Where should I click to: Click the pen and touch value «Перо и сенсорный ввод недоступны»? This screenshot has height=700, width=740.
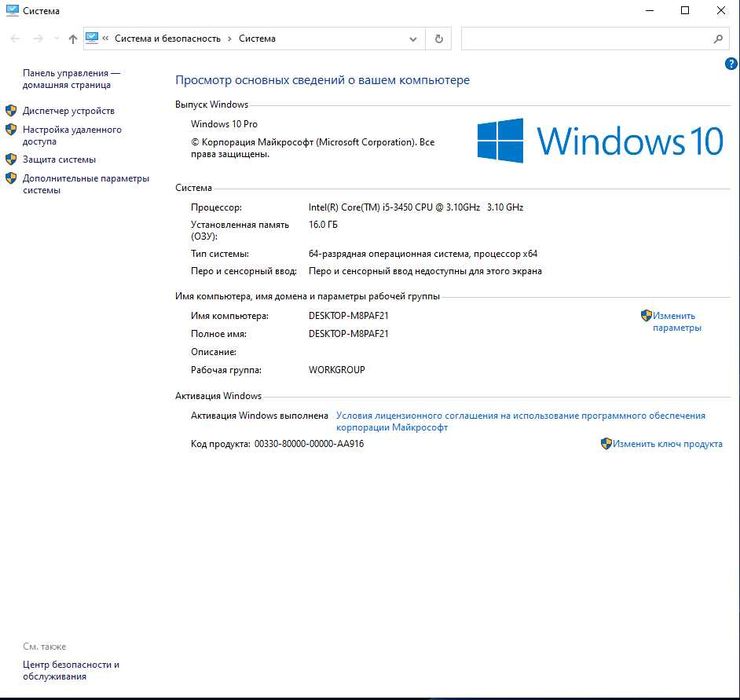coord(425,271)
